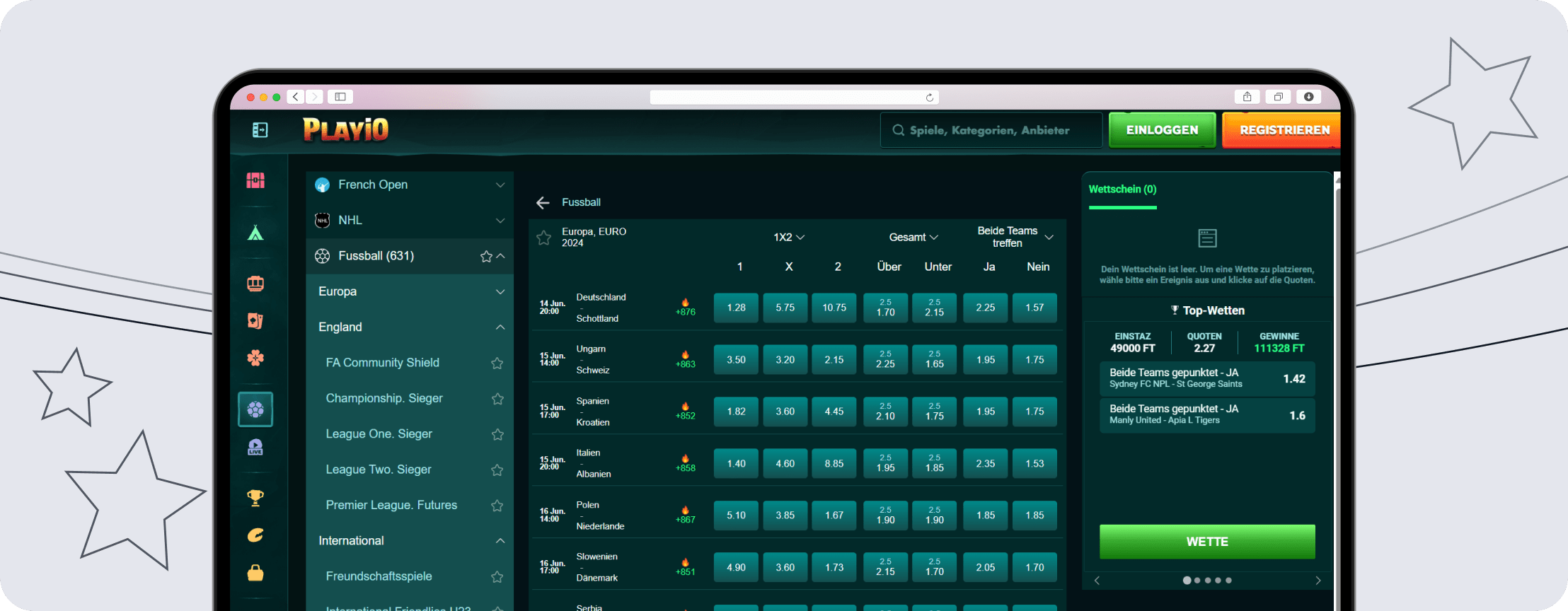Select first Top-Wetten carousel dot
The height and width of the screenshot is (611, 1568).
pos(1187,581)
